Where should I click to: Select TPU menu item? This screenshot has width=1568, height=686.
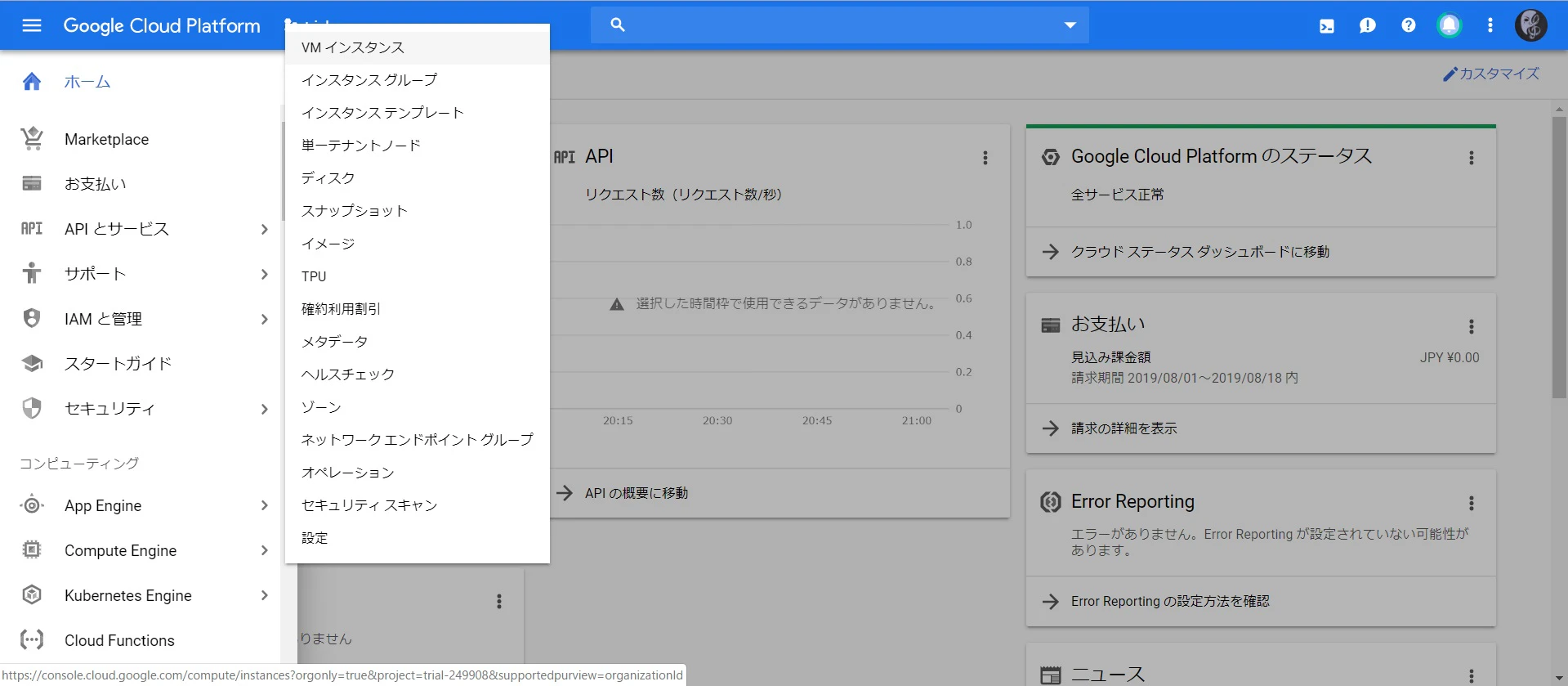point(417,276)
